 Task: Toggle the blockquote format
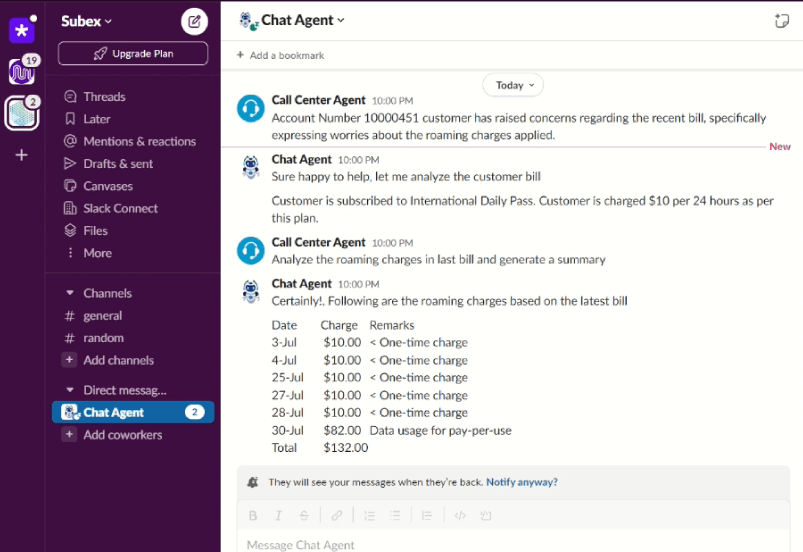pyautogui.click(x=427, y=516)
